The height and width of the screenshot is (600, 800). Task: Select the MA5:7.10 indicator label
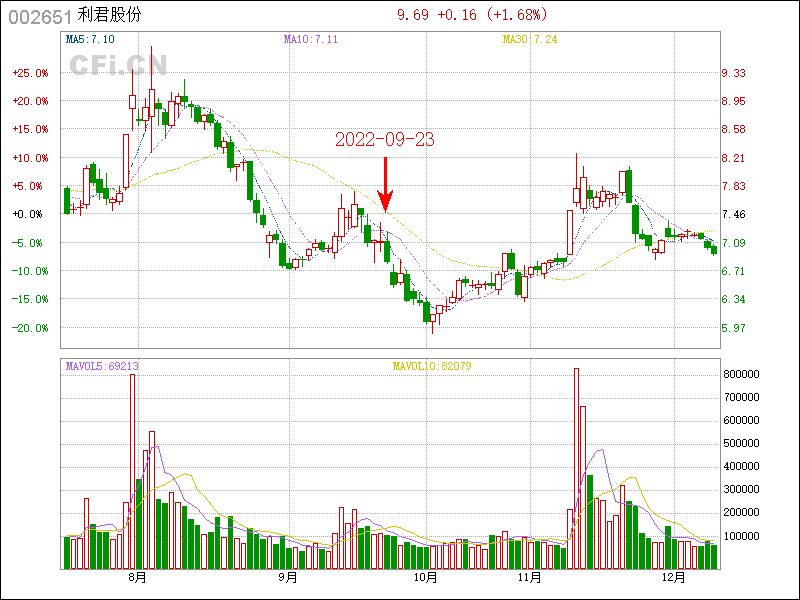click(x=90, y=39)
